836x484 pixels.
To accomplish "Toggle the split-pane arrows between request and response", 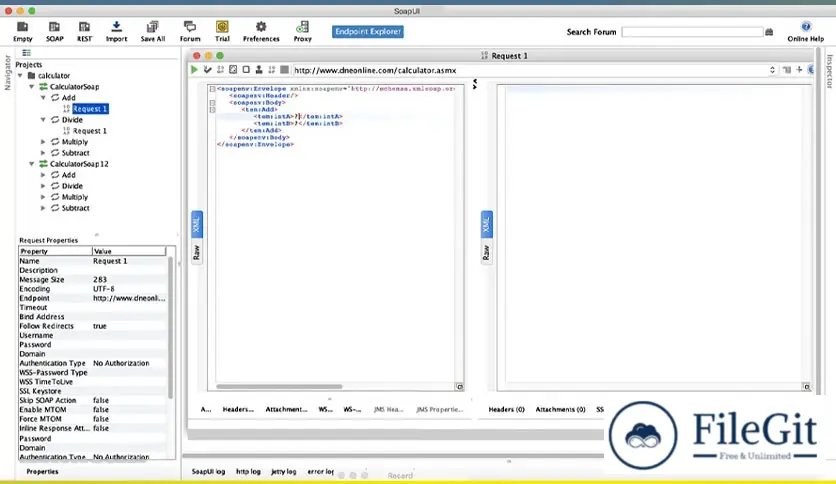I will pos(475,84).
